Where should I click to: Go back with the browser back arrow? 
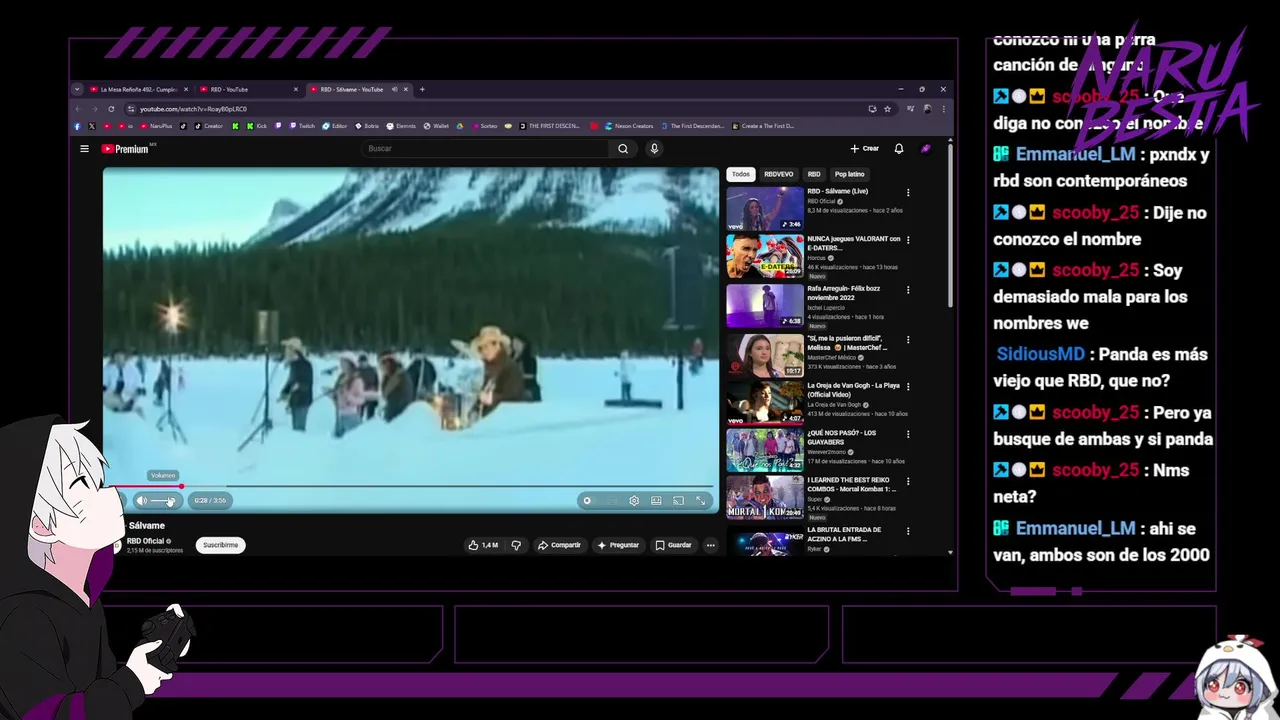click(79, 109)
